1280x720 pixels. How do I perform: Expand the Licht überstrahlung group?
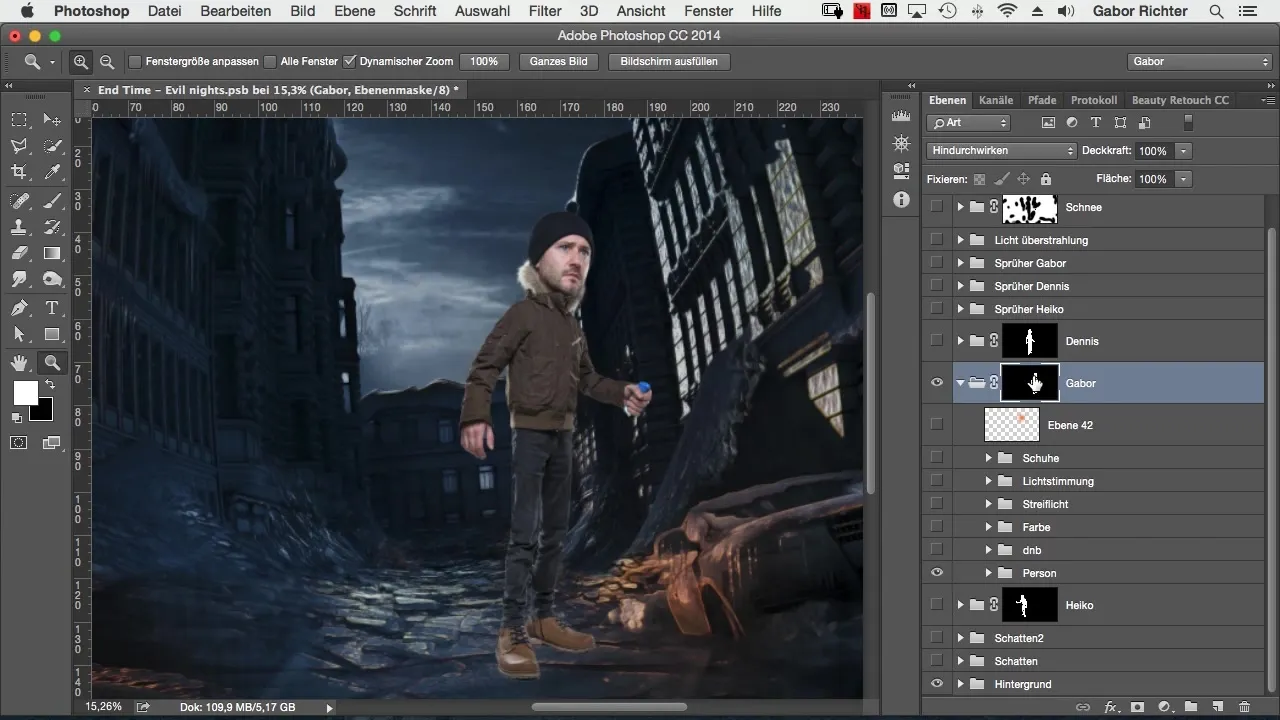click(960, 240)
